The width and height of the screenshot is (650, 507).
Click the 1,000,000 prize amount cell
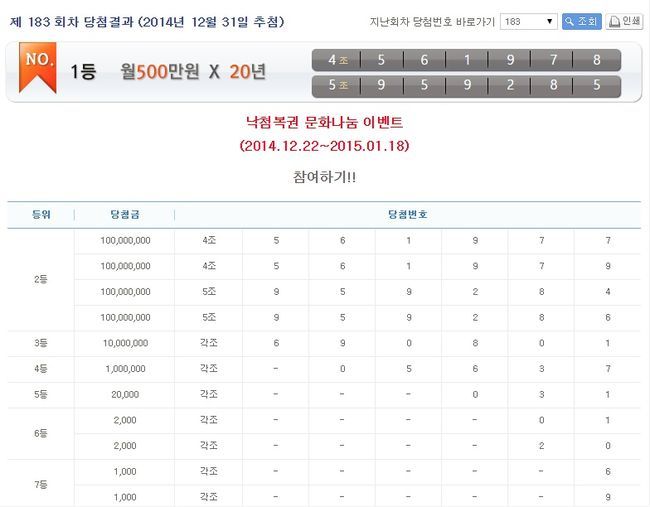pyautogui.click(x=125, y=369)
